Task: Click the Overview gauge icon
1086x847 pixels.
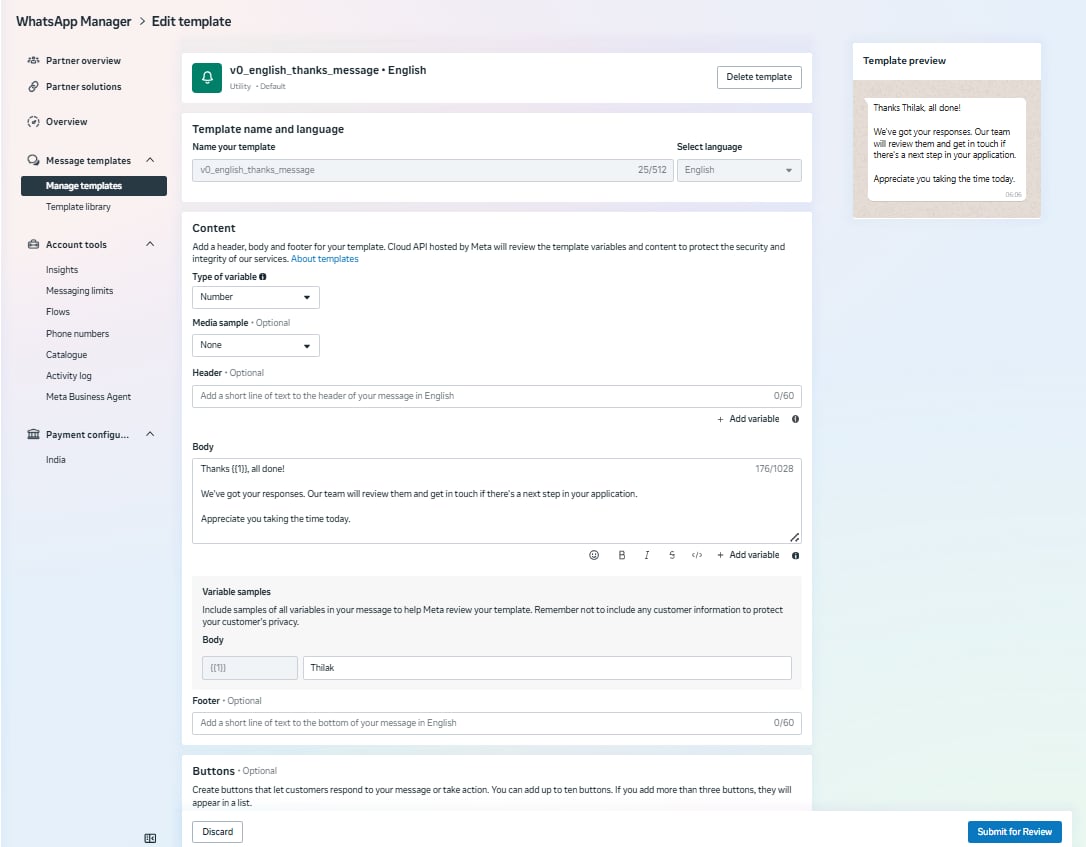Action: (33, 122)
